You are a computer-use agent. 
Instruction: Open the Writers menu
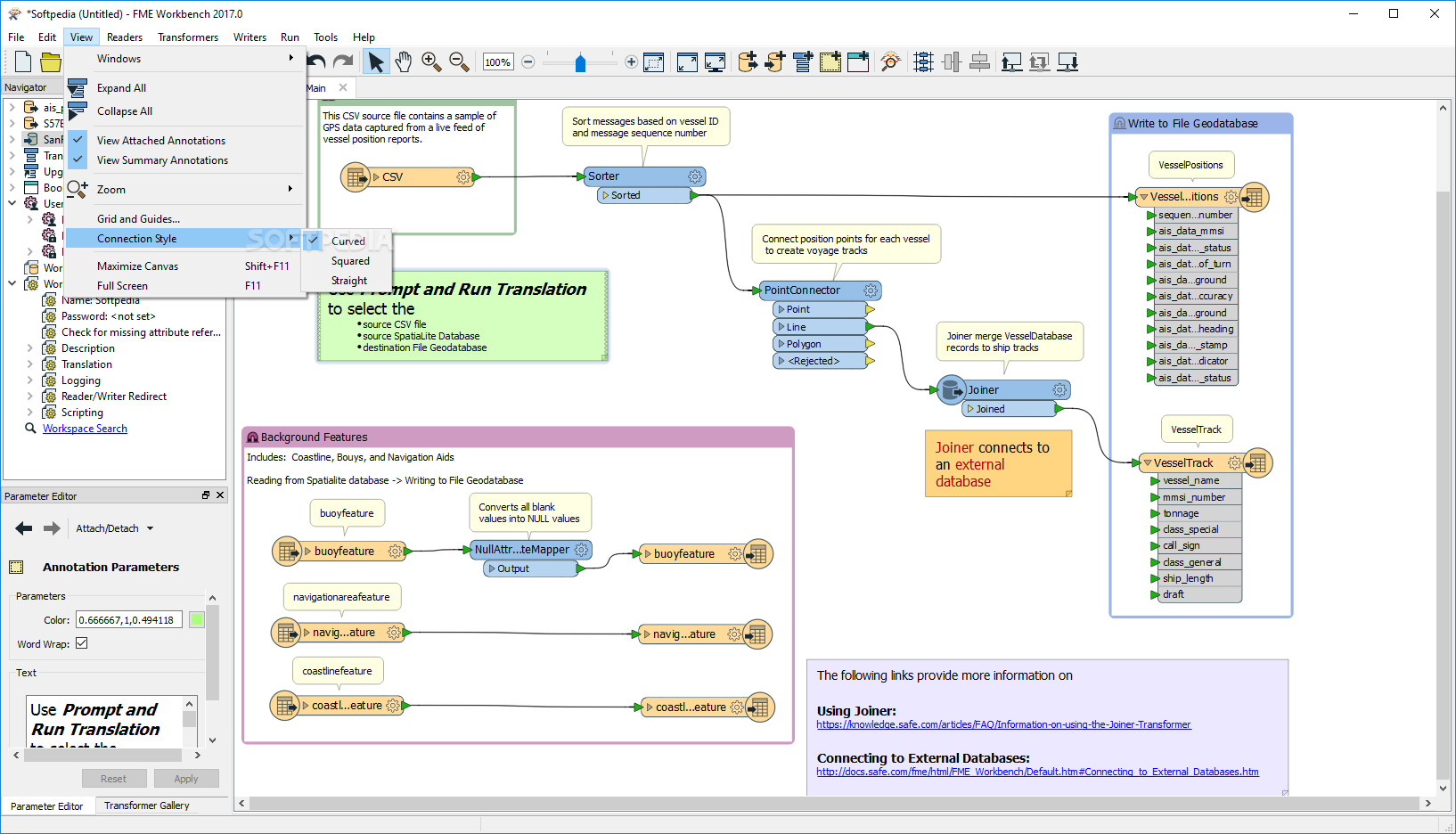(x=249, y=37)
